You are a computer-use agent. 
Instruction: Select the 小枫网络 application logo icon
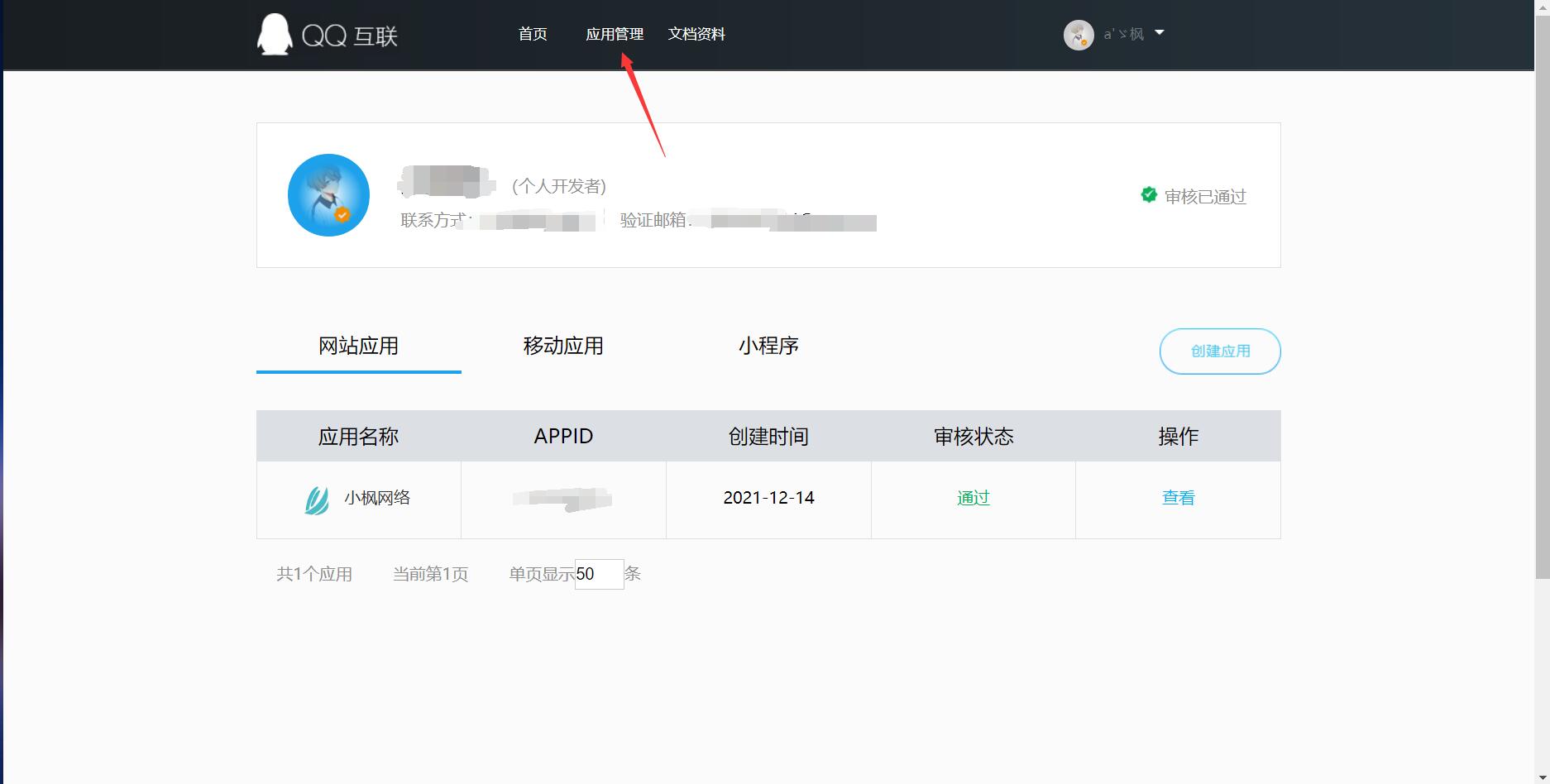pyautogui.click(x=318, y=499)
